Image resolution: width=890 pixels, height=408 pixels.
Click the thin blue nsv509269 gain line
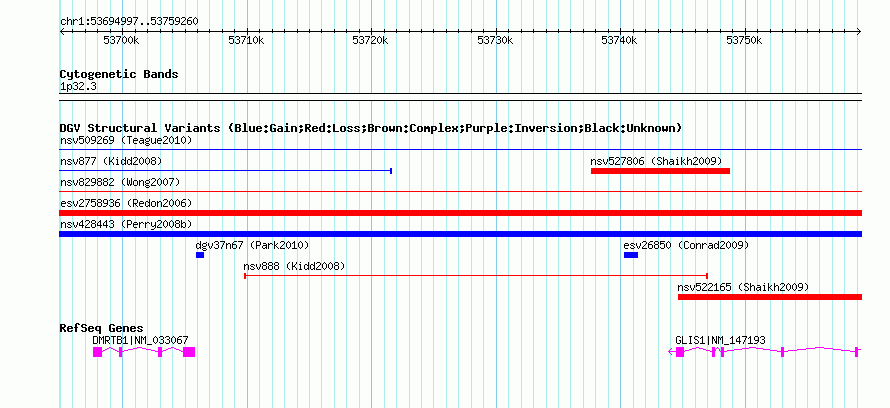pyautogui.click(x=461, y=150)
